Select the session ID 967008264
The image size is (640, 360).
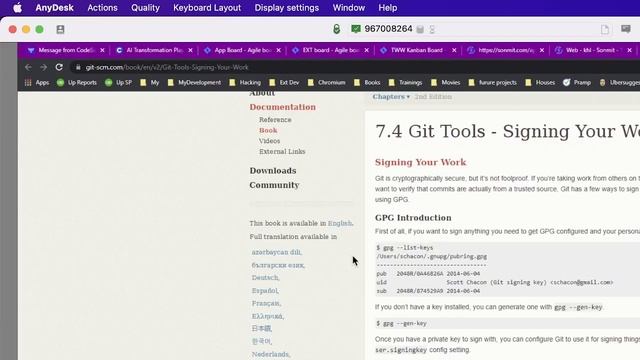tap(388, 29)
